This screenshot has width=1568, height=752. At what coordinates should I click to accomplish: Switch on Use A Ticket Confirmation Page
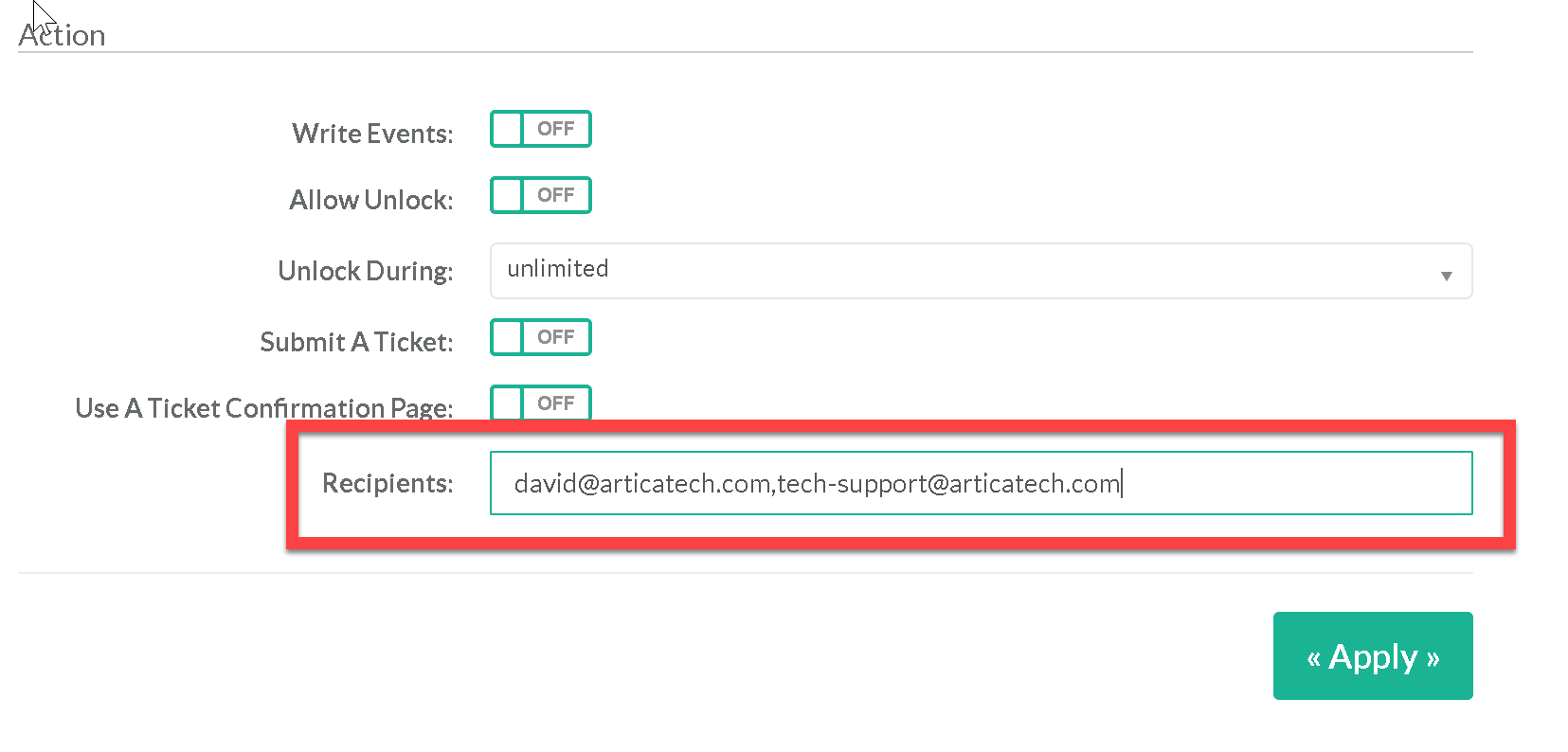540,403
